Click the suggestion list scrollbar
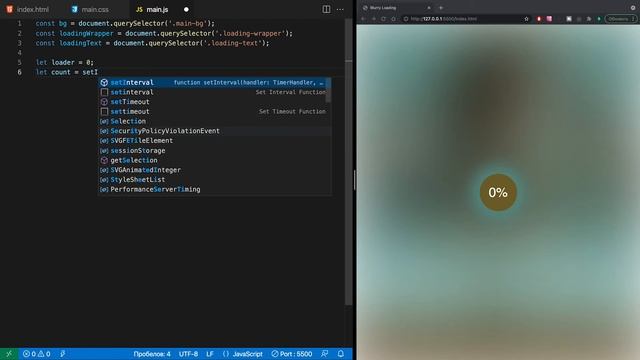 click(329, 90)
